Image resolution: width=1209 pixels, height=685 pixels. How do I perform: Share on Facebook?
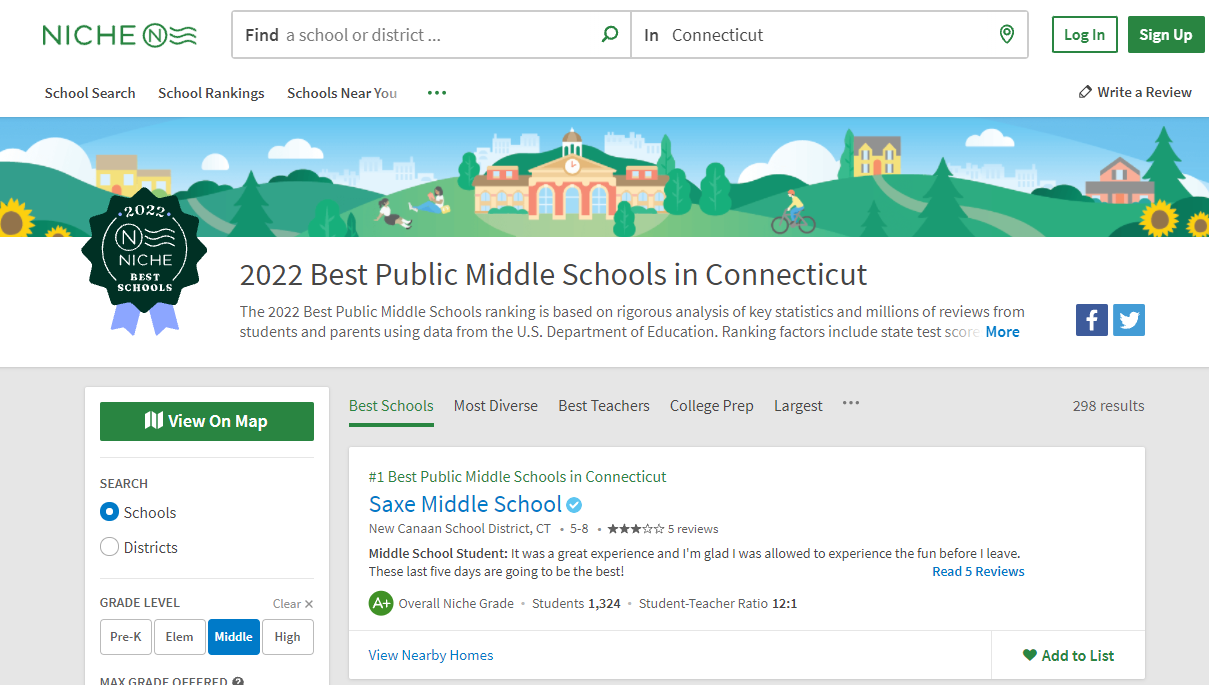(1092, 320)
